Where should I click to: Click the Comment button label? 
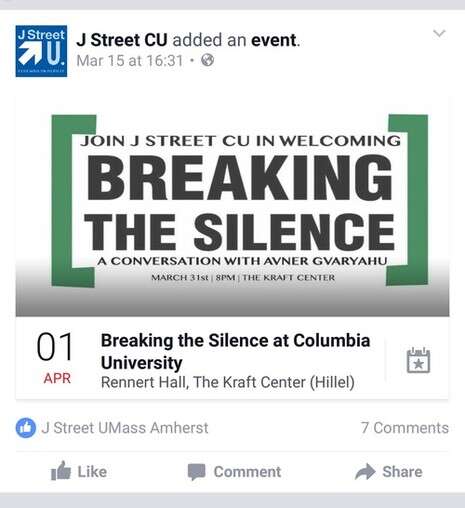click(247, 472)
